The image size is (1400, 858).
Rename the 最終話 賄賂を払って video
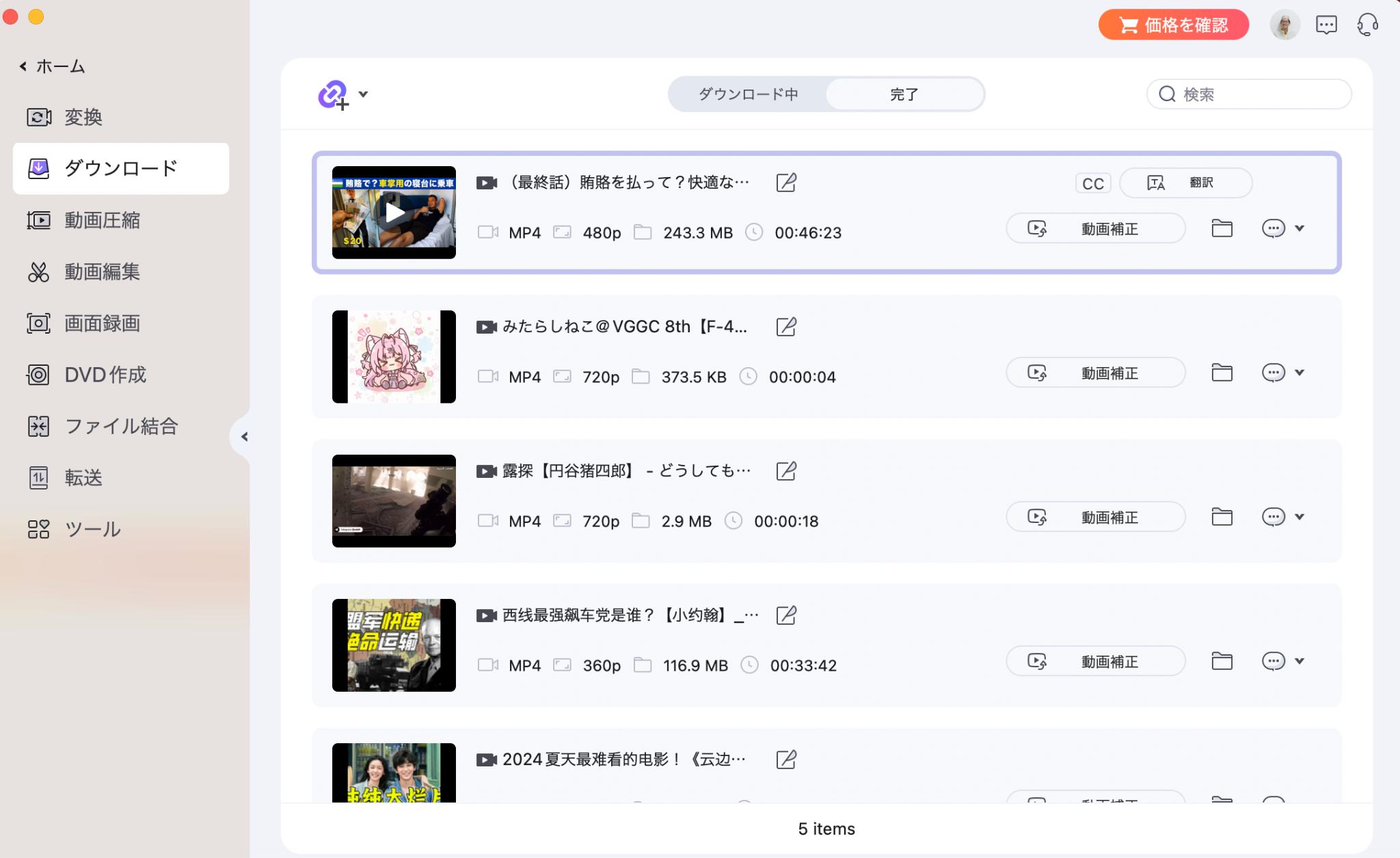point(786,183)
